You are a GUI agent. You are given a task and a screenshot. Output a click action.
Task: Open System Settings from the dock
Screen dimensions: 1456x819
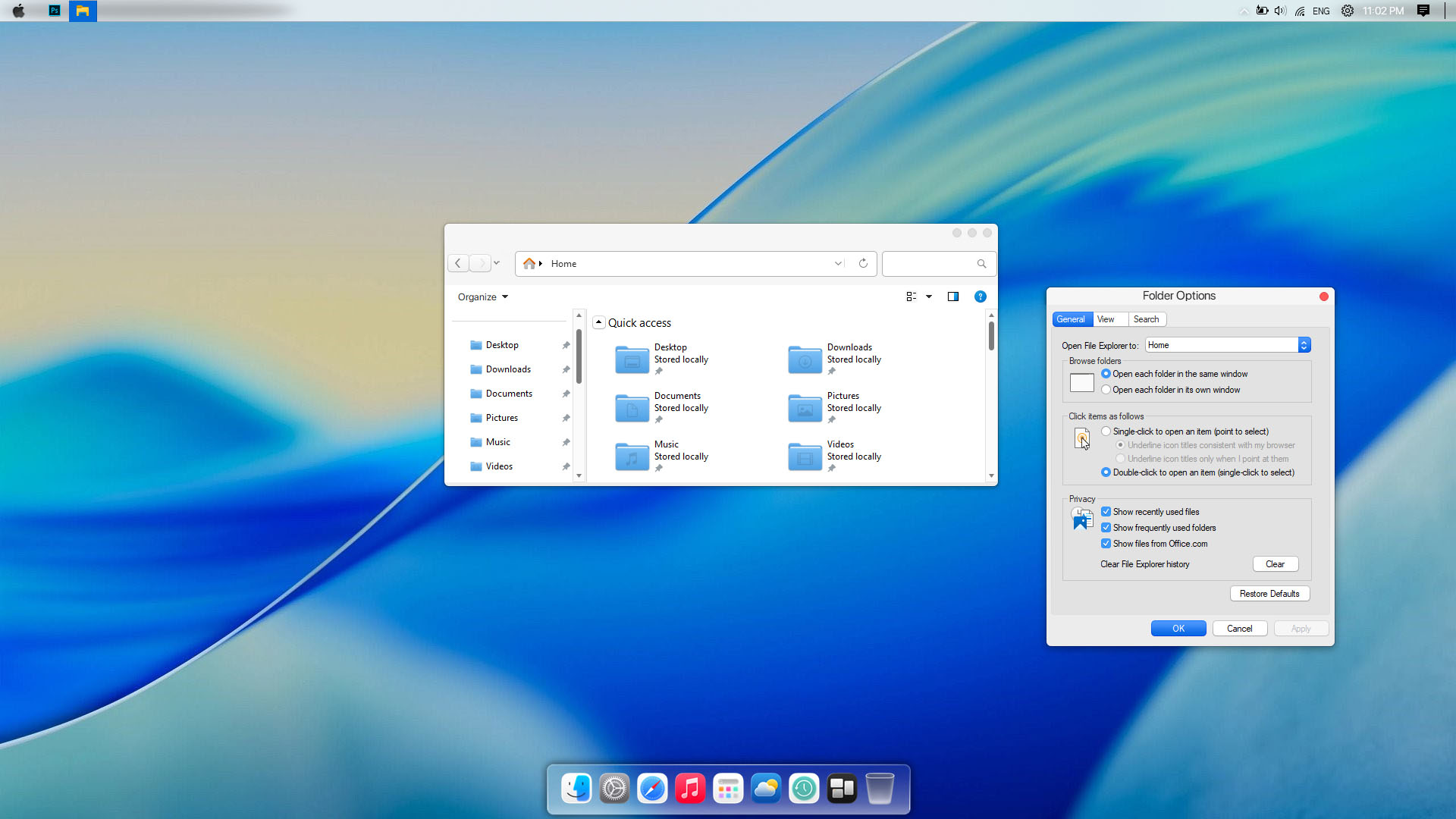coord(614,789)
